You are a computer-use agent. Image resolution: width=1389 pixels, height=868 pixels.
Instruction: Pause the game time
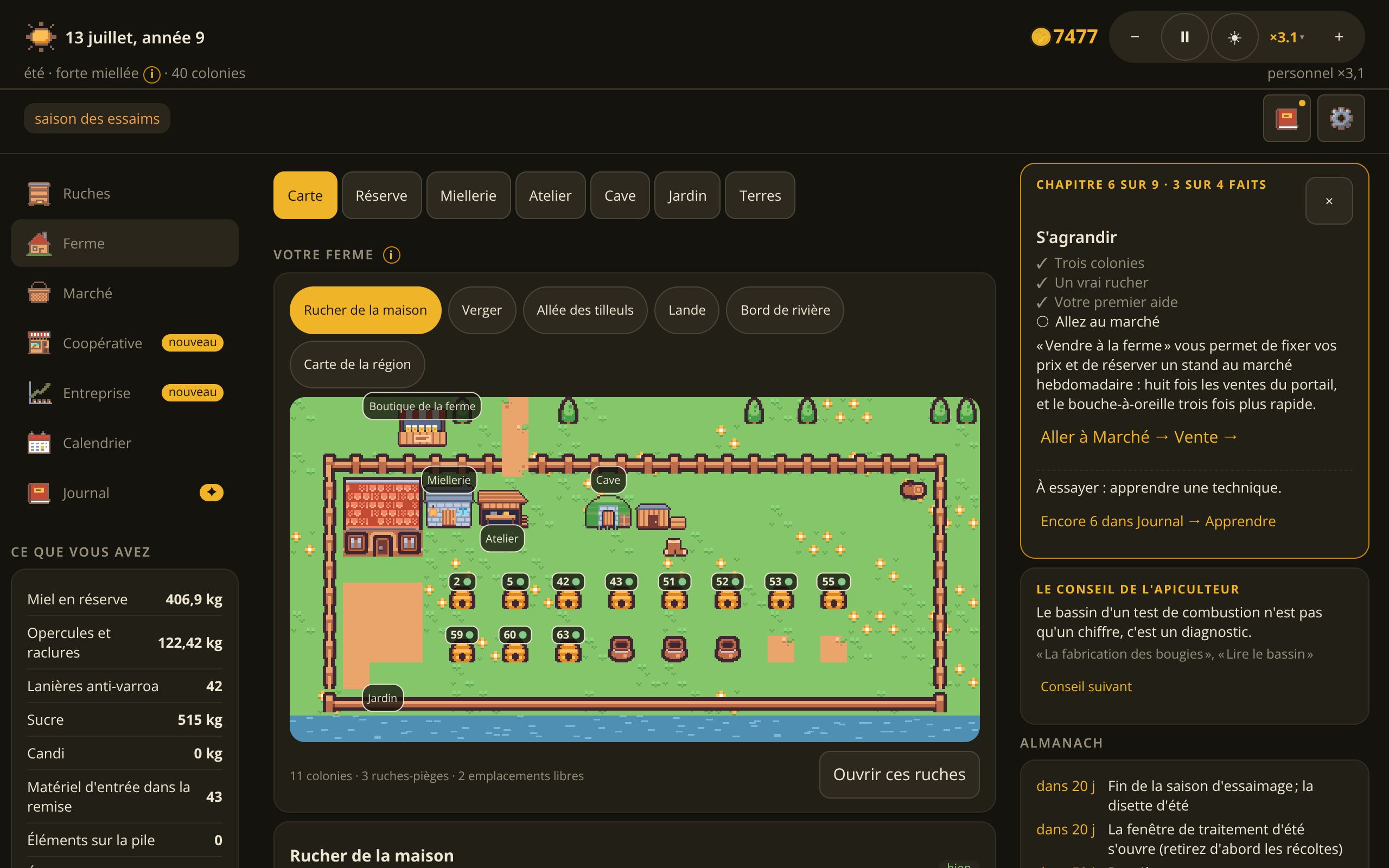click(1184, 37)
